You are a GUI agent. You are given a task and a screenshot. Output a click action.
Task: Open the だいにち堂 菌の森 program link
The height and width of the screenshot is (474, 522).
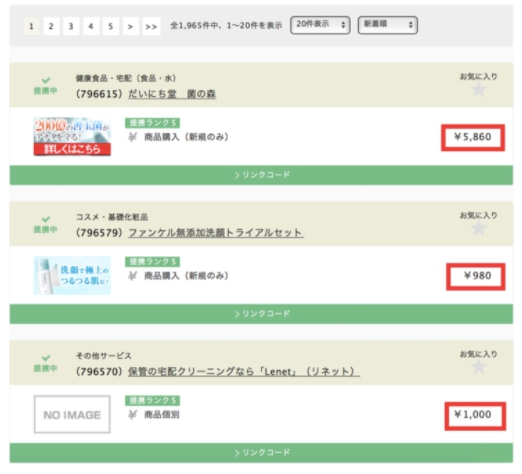point(172,94)
